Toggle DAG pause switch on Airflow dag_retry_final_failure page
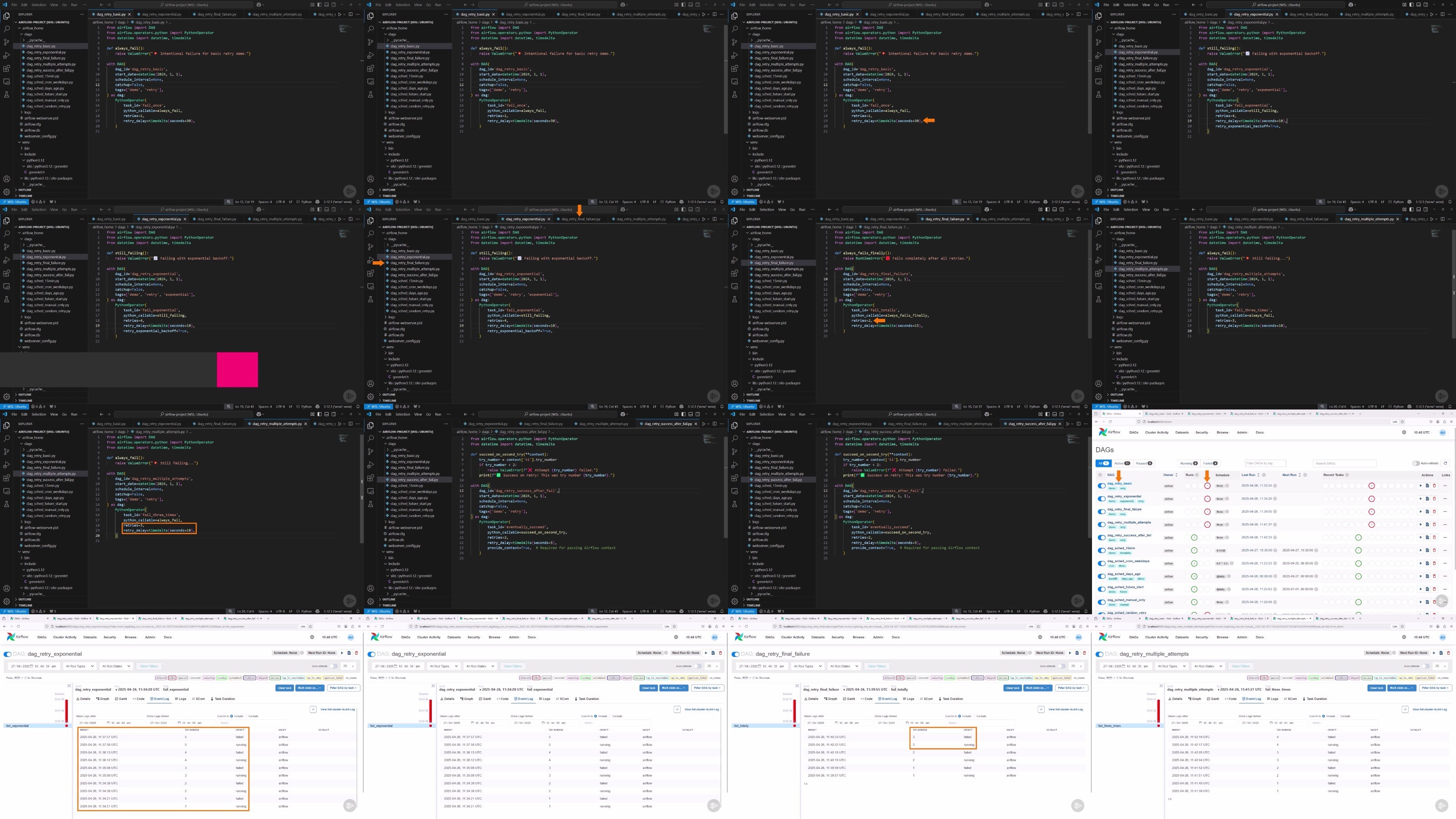Image resolution: width=1456 pixels, height=819 pixels. (736, 655)
